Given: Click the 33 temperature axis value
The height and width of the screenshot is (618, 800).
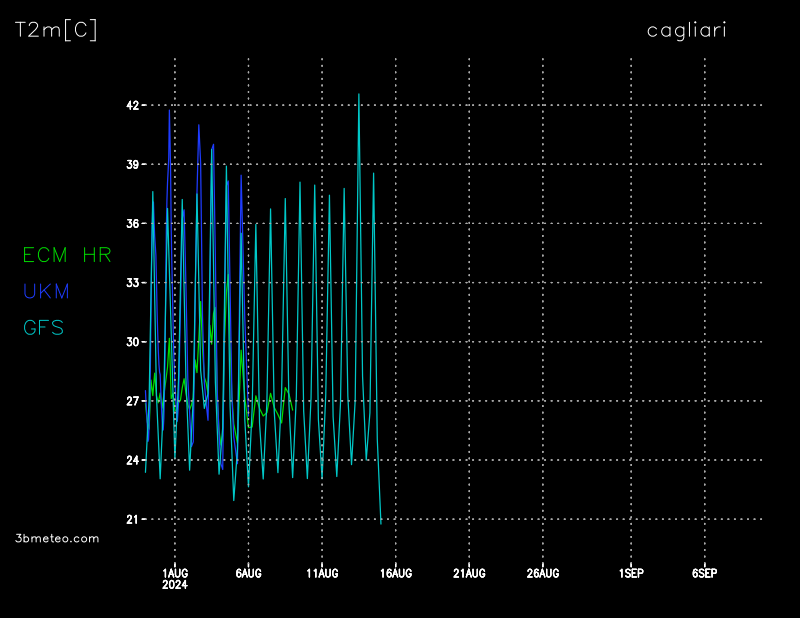Looking at the screenshot, I should 132,283.
